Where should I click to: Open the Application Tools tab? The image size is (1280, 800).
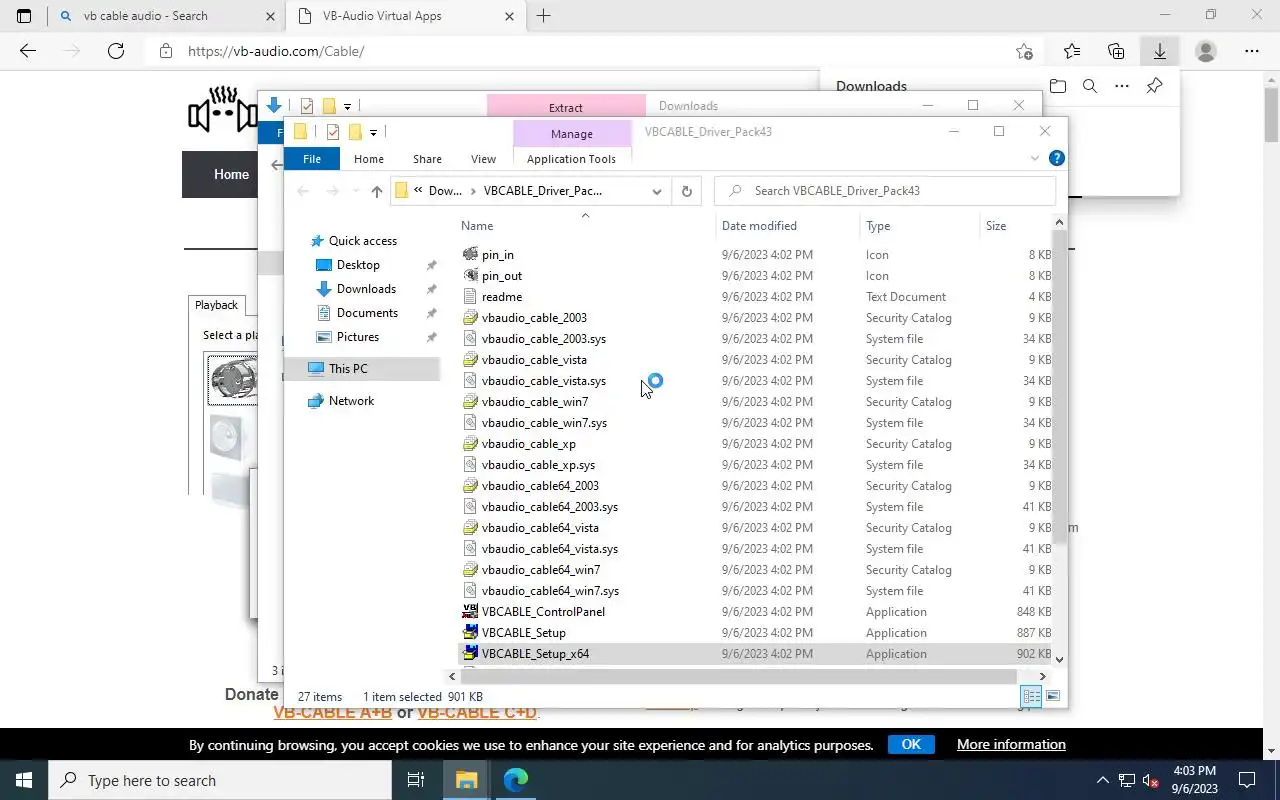click(571, 159)
